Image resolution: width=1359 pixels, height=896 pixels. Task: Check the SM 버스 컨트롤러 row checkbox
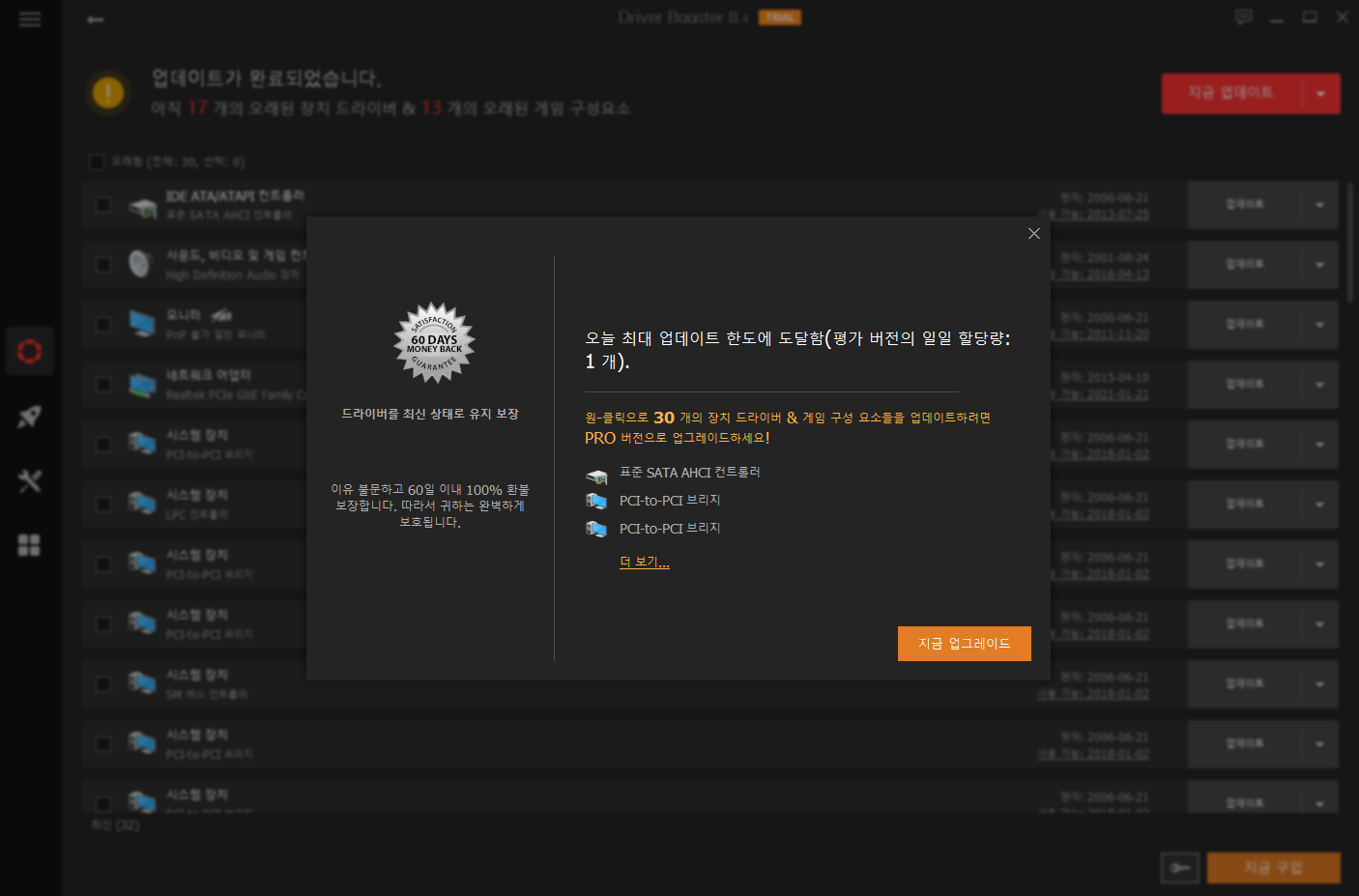coord(103,684)
